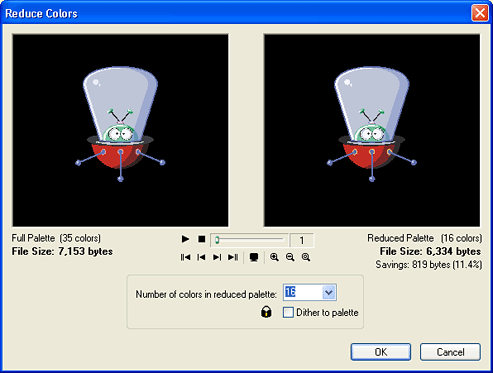Enable Dither to palette checkbox
This screenshot has height=373, width=493.
(288, 312)
